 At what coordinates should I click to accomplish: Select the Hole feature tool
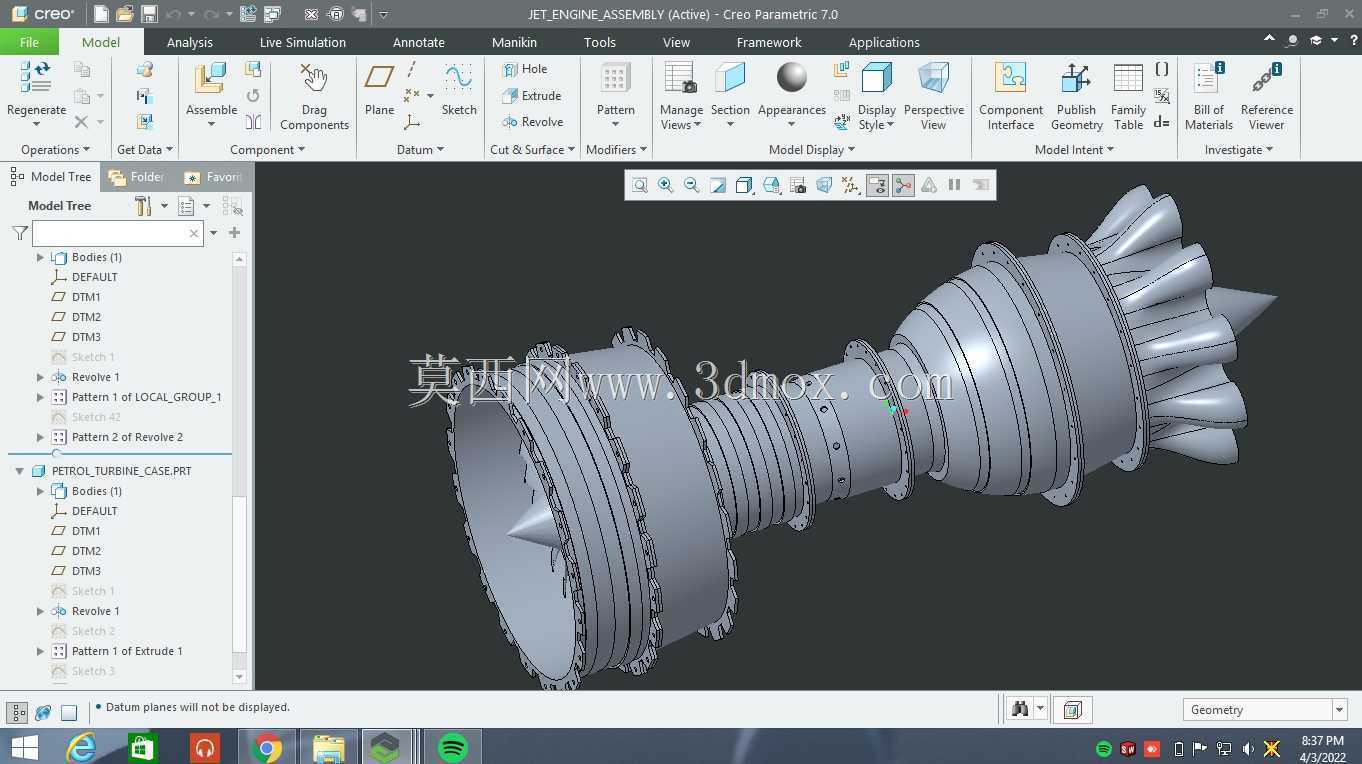point(524,69)
